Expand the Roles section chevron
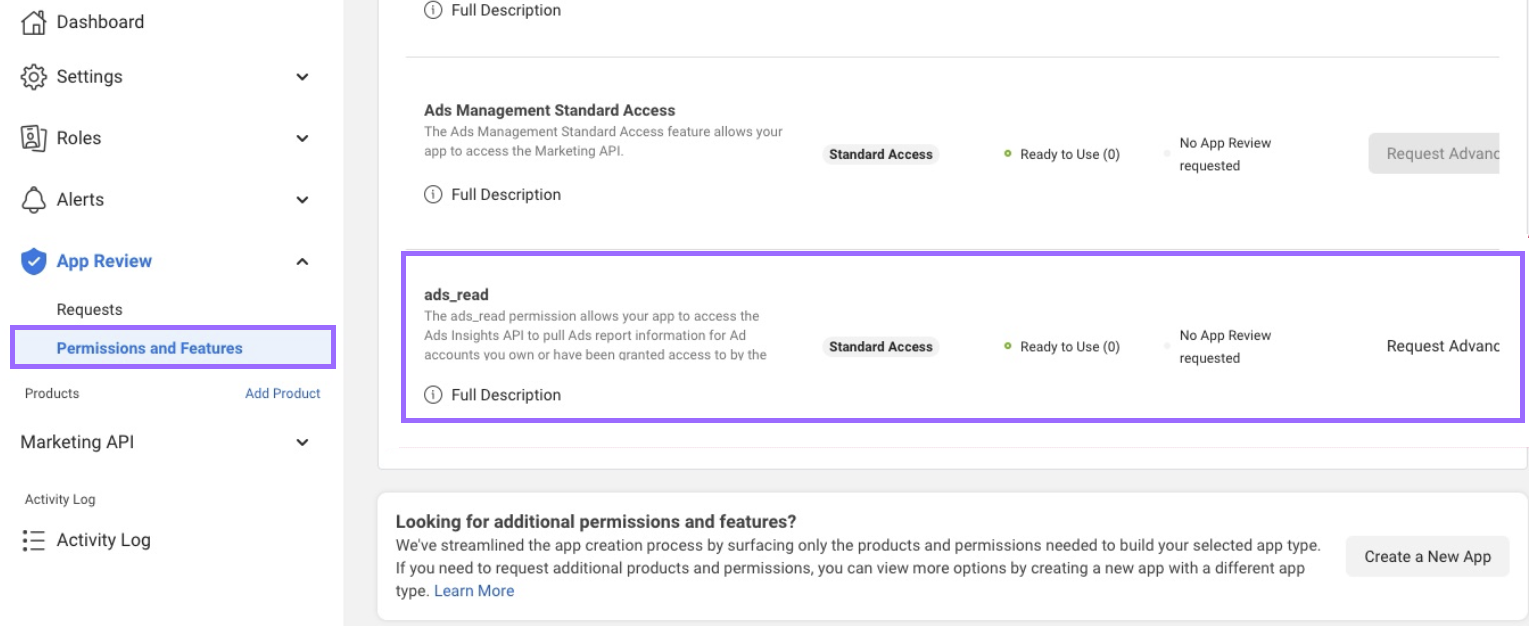The width and height of the screenshot is (1529, 626). click(302, 139)
